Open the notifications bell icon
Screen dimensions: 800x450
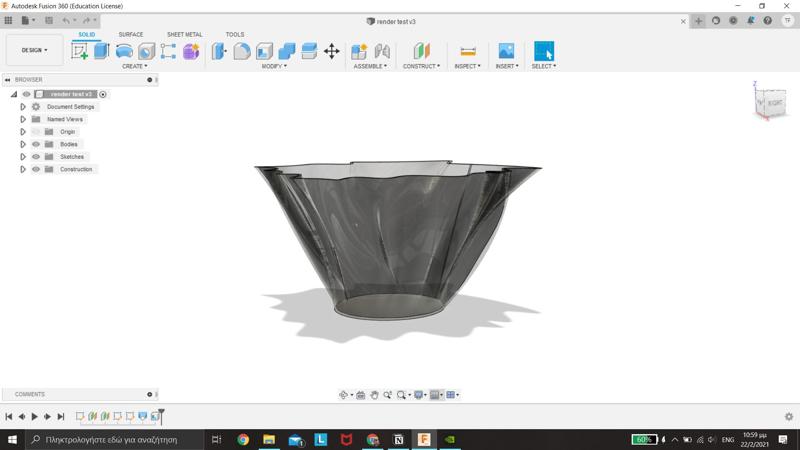(x=751, y=20)
